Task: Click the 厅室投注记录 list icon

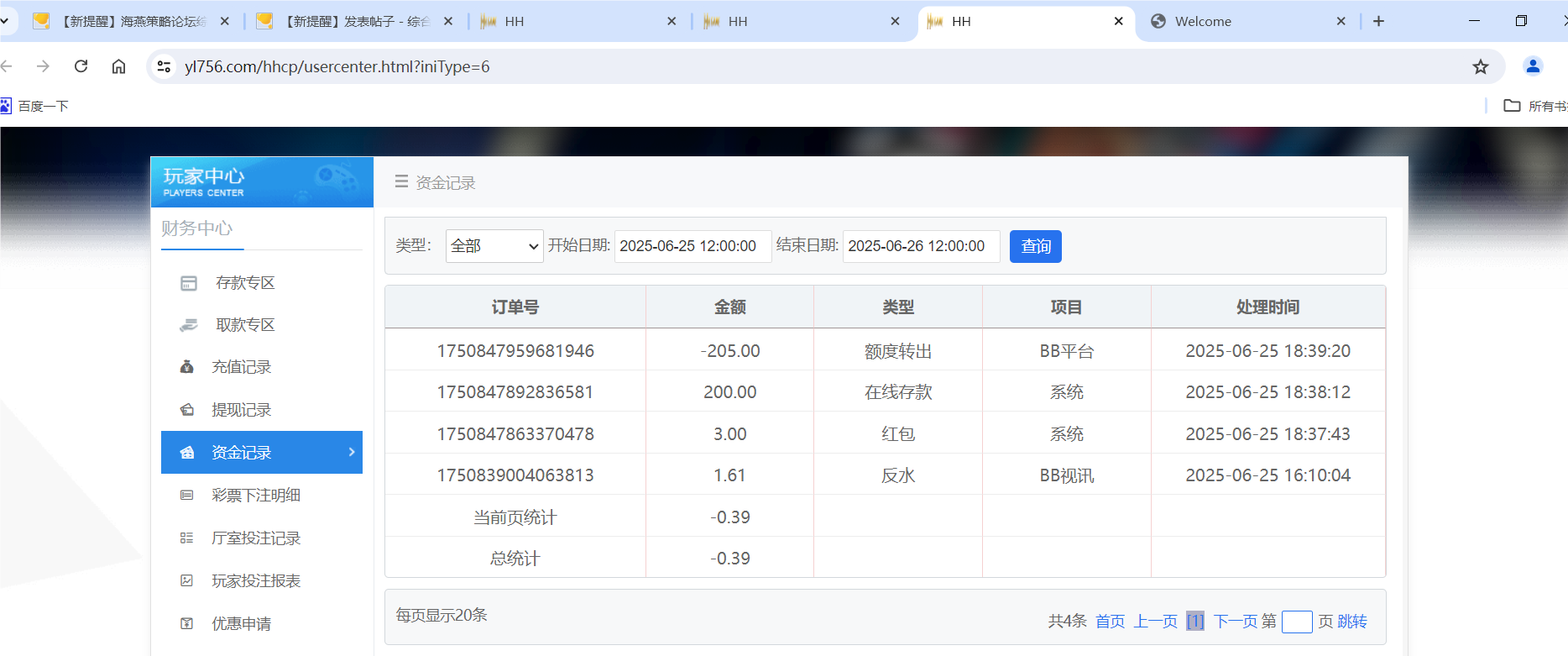Action: pos(187,538)
